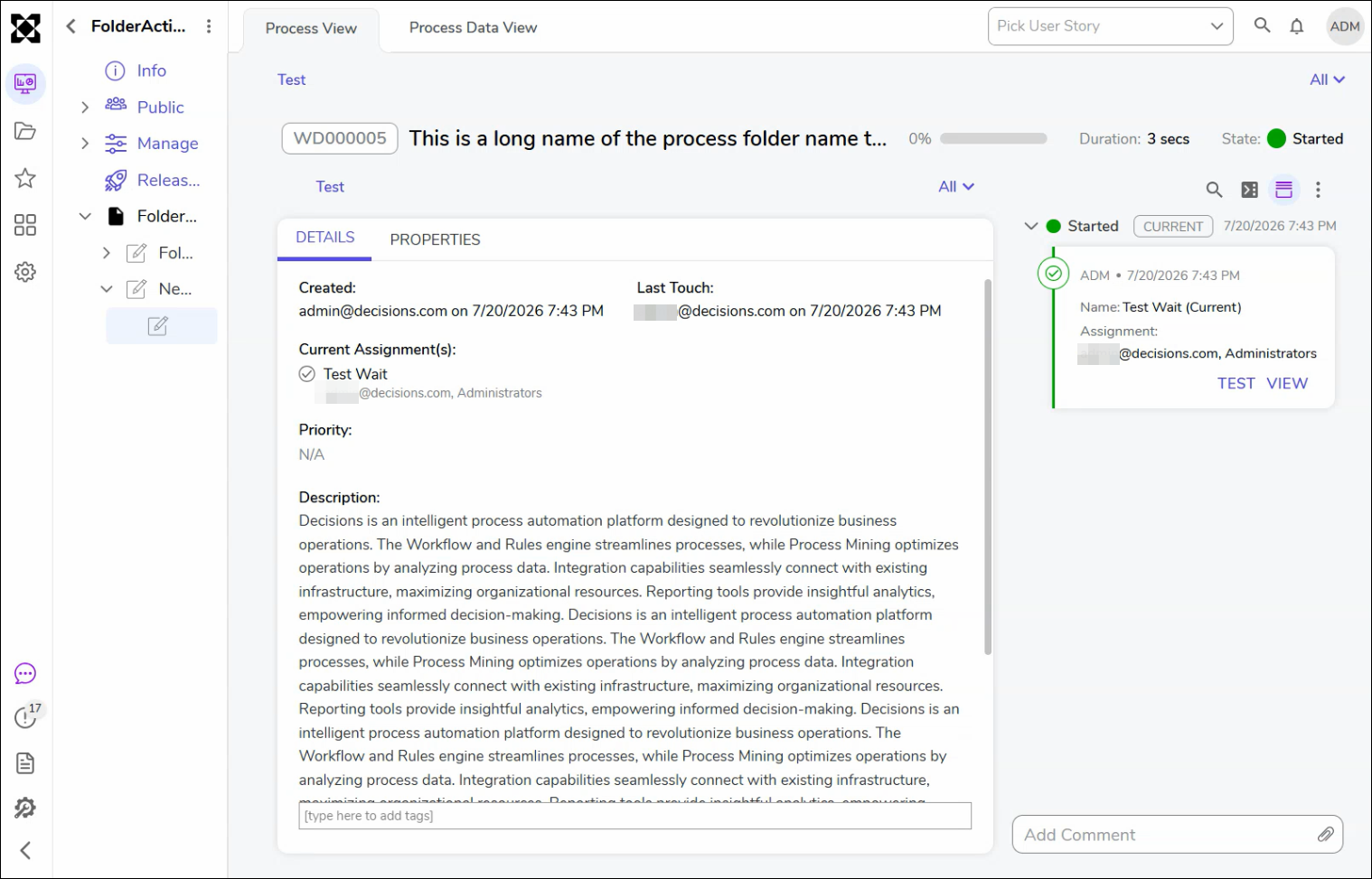Click the Test link below process title
The image size is (1372, 879).
tap(330, 186)
